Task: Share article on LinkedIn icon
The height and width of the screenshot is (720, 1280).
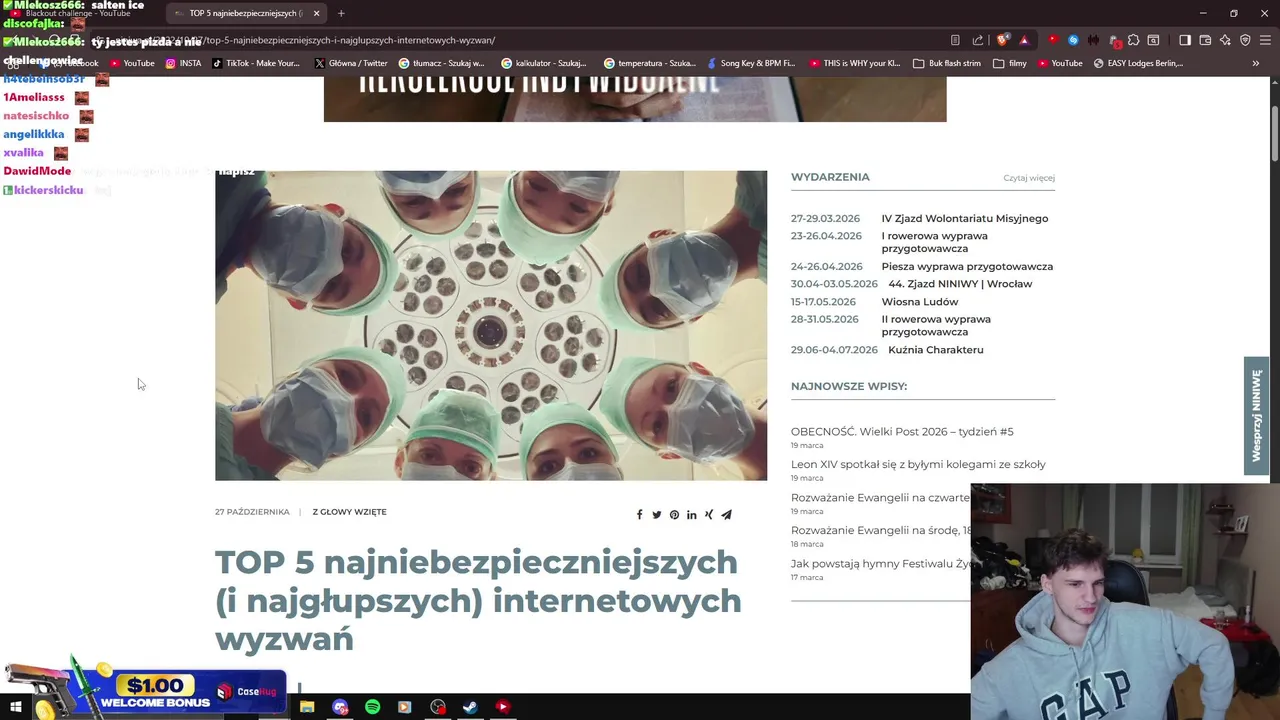Action: pos(691,515)
